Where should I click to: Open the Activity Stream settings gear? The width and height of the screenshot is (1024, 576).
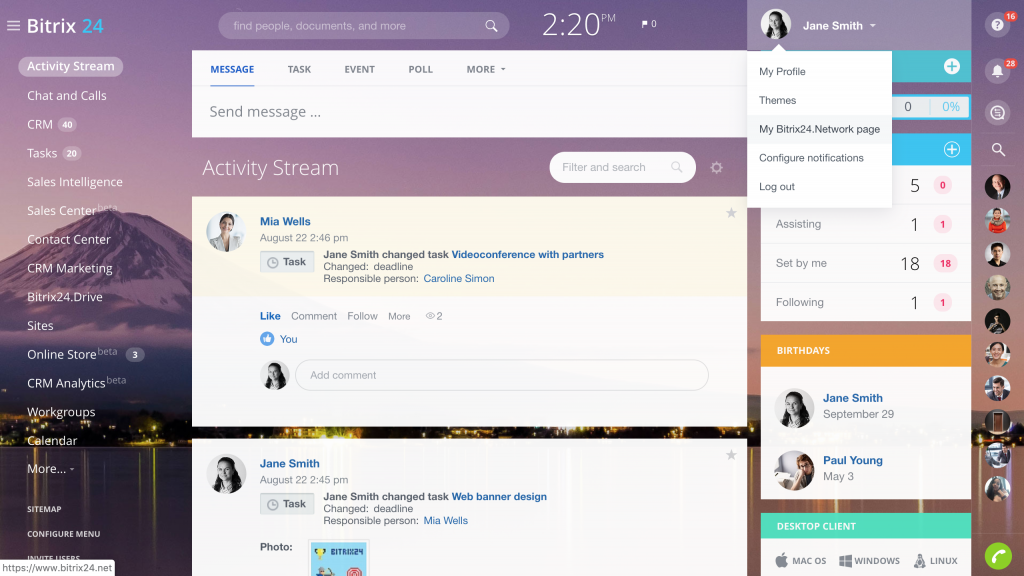pos(717,167)
